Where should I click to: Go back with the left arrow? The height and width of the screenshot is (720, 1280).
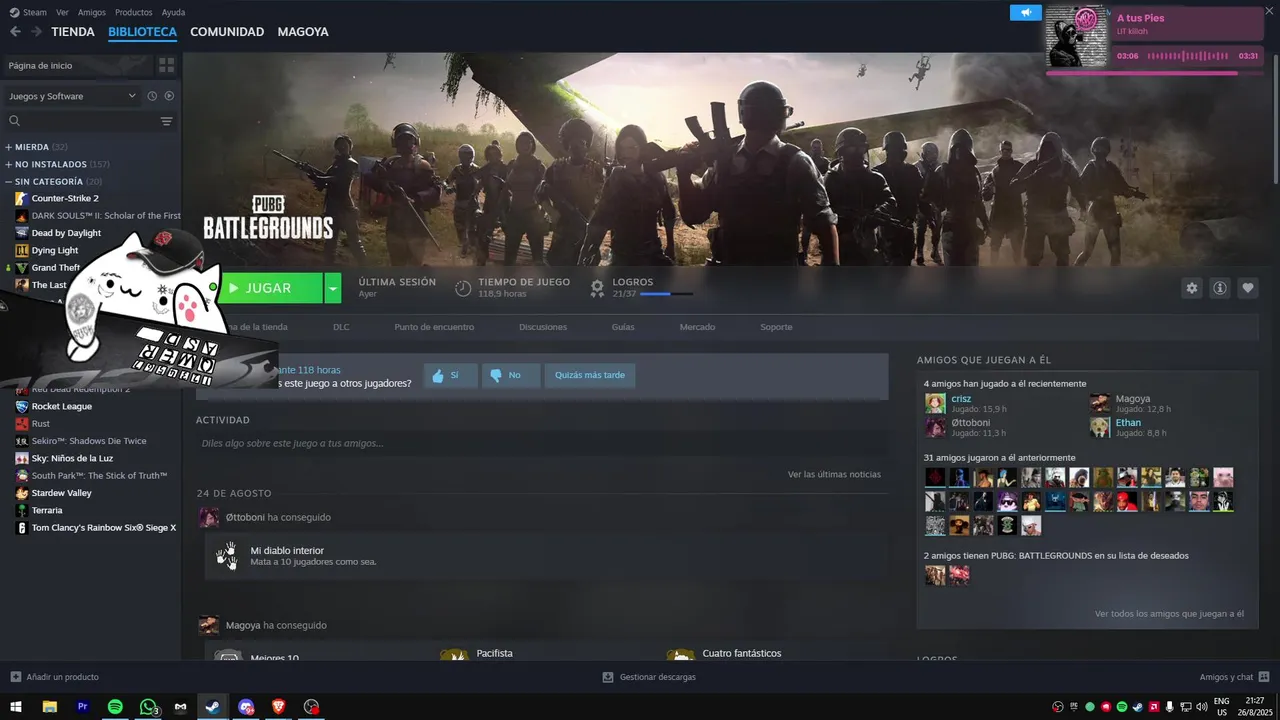point(15,32)
